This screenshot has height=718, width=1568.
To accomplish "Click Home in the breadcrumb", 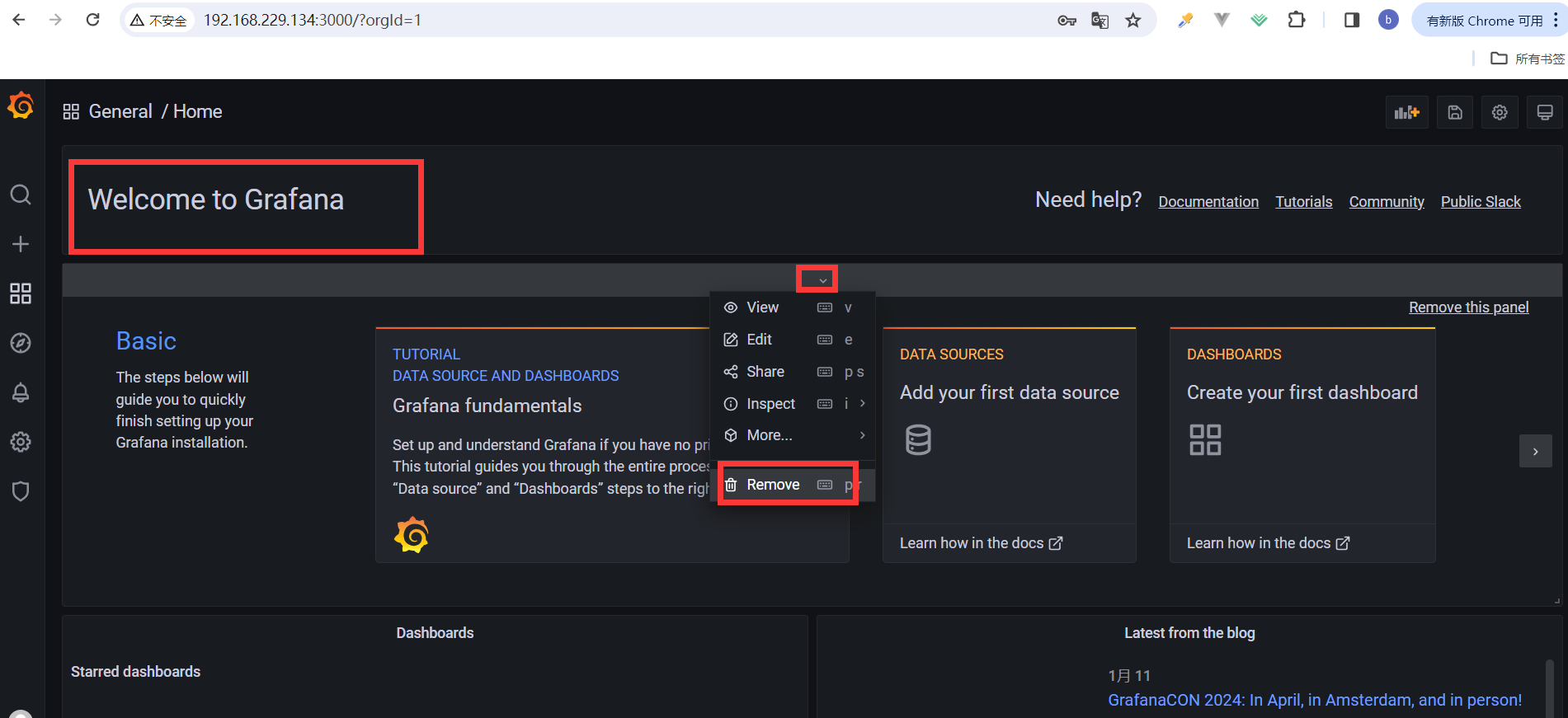I will [198, 111].
